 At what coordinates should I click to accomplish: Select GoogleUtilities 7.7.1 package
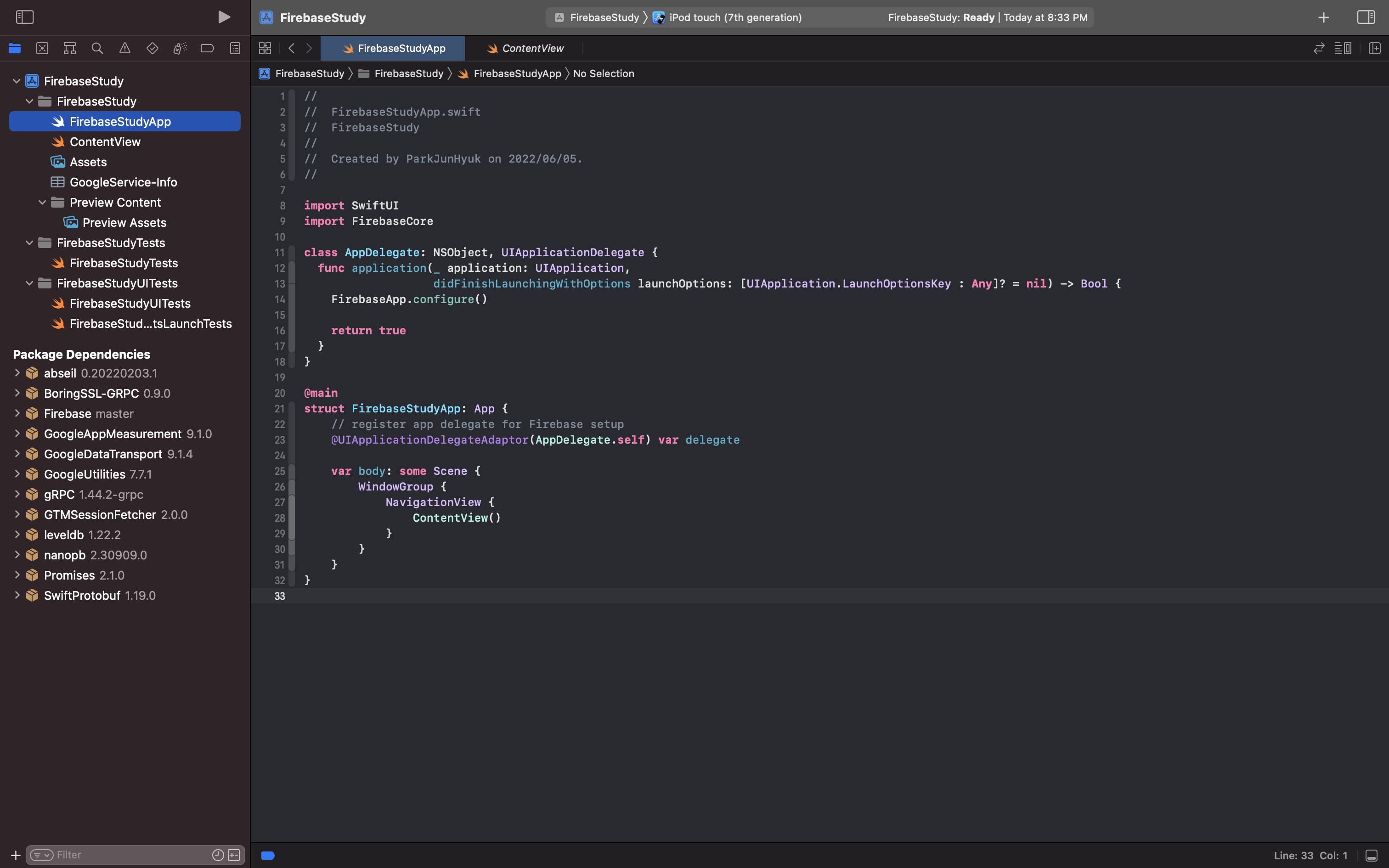click(124, 474)
